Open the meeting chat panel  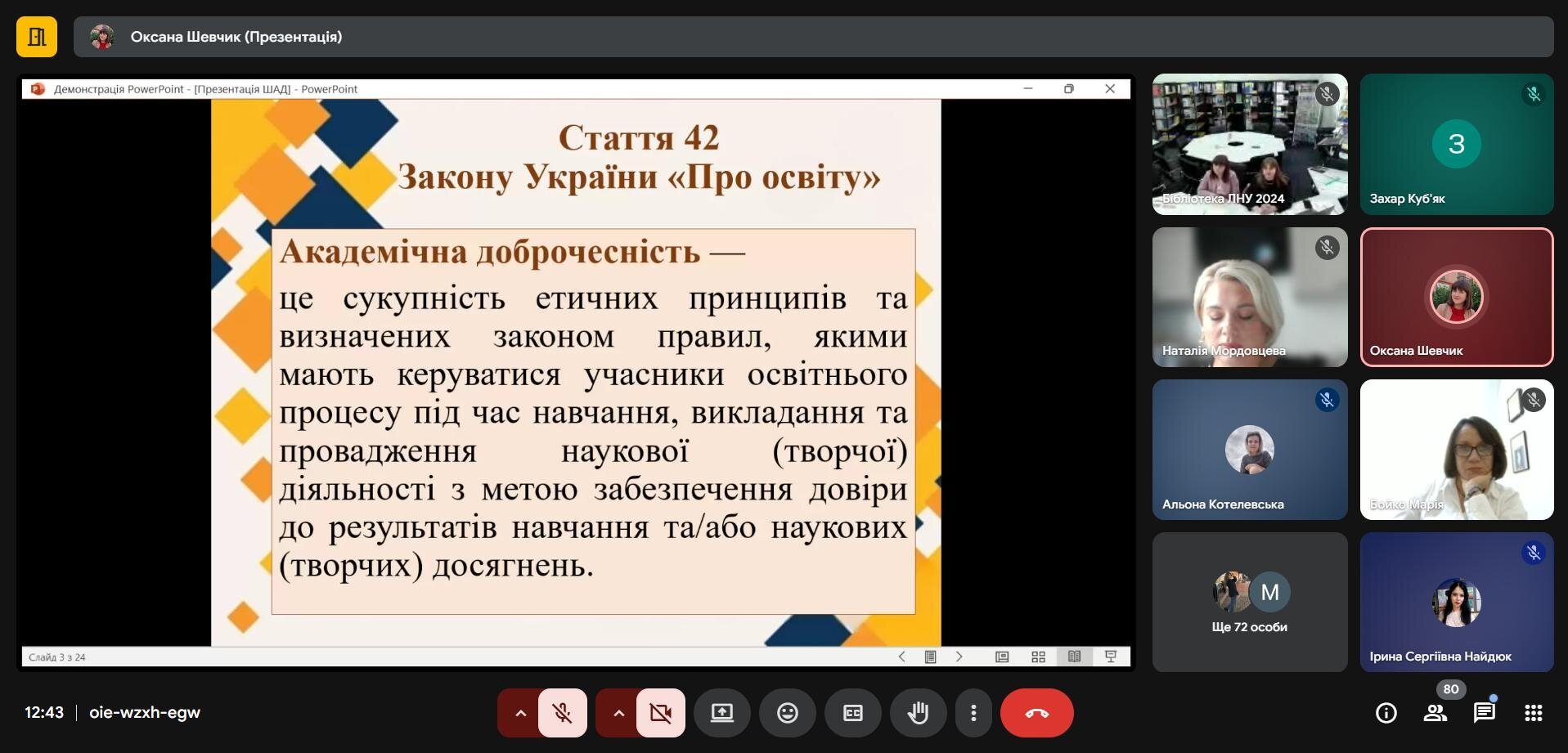click(x=1485, y=713)
